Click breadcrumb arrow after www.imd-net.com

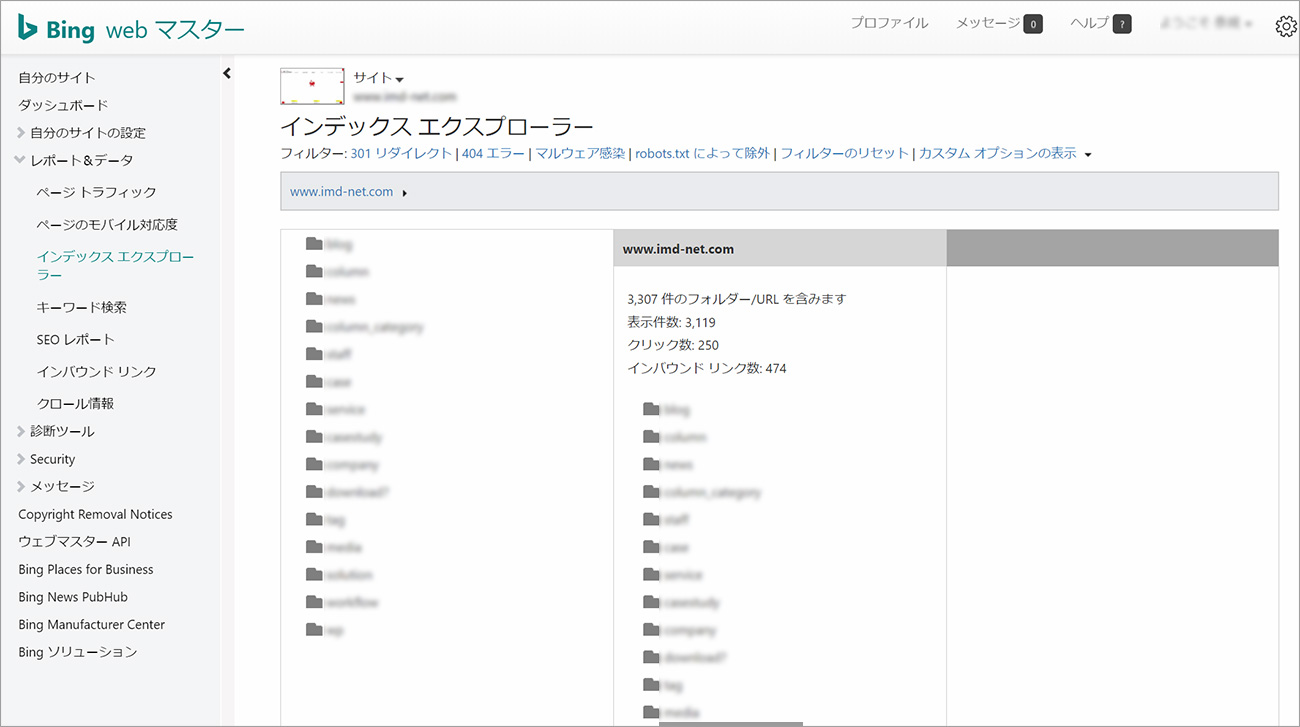tap(404, 193)
